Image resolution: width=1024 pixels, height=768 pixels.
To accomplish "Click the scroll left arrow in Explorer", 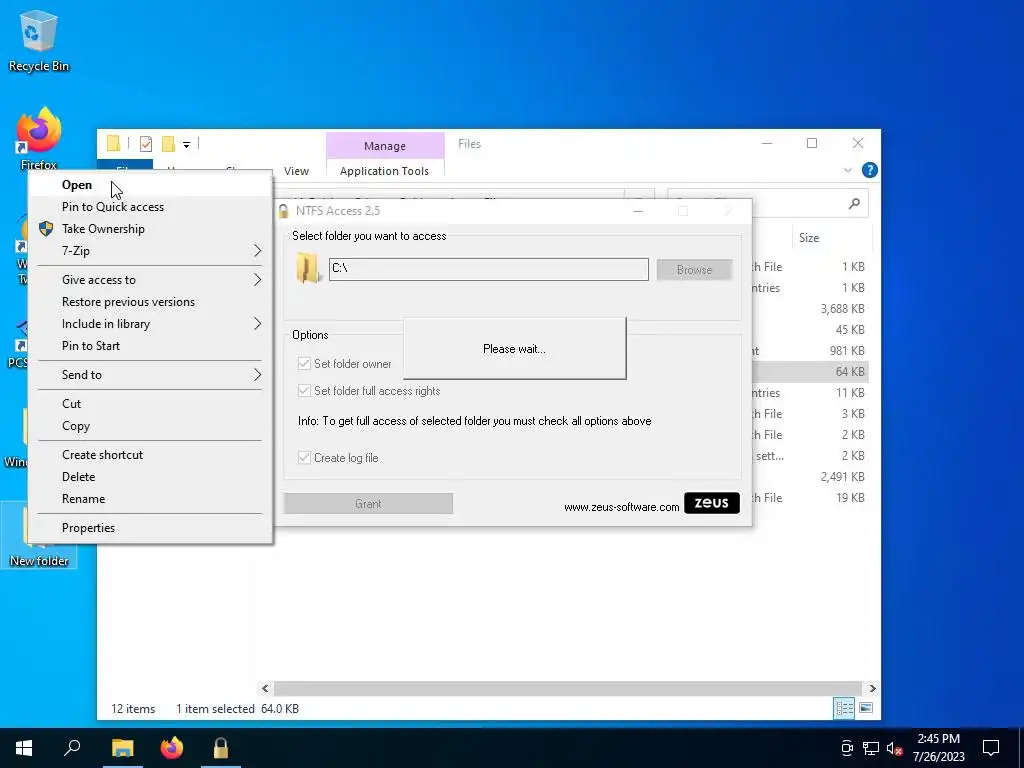I will coord(265,688).
